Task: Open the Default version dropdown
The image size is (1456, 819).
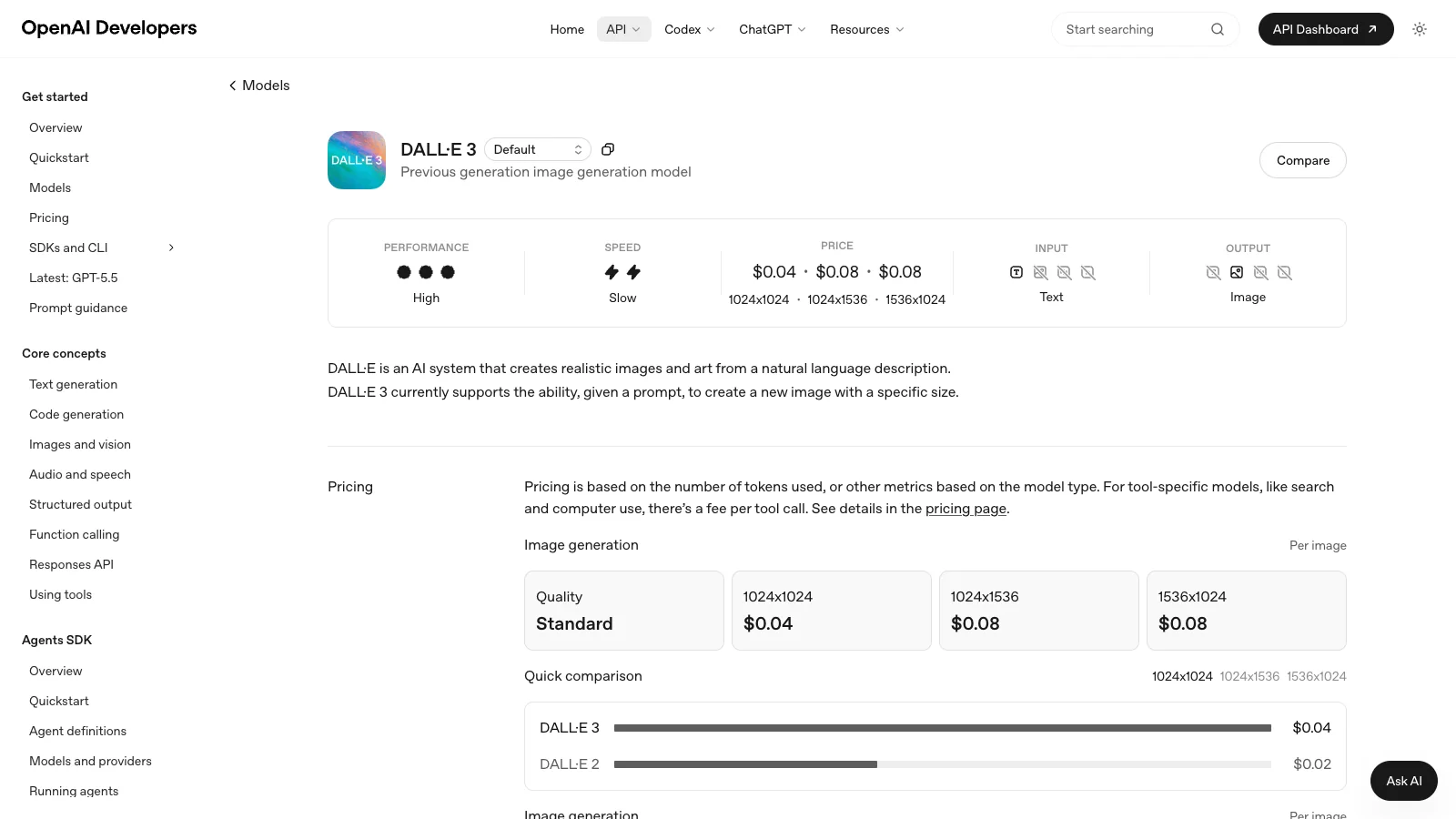Action: 538,149
